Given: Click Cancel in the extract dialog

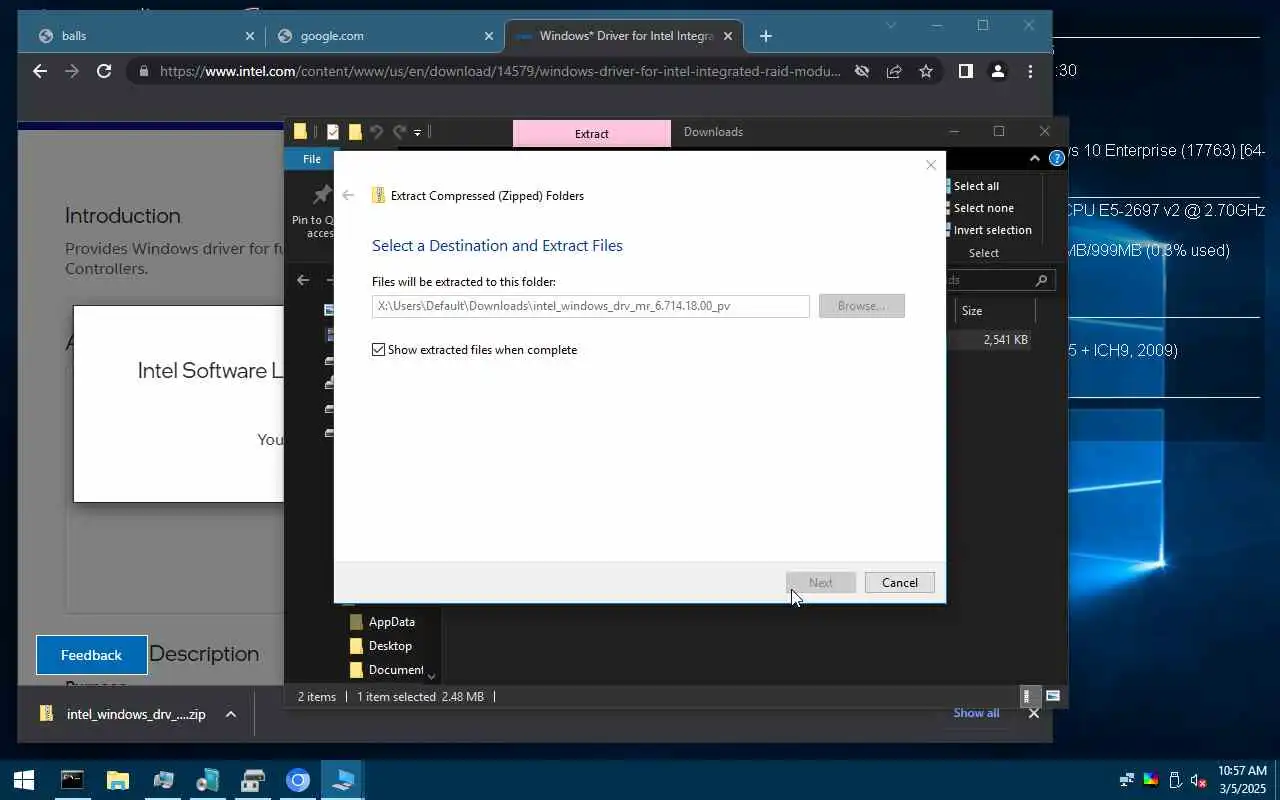Looking at the screenshot, I should [899, 583].
